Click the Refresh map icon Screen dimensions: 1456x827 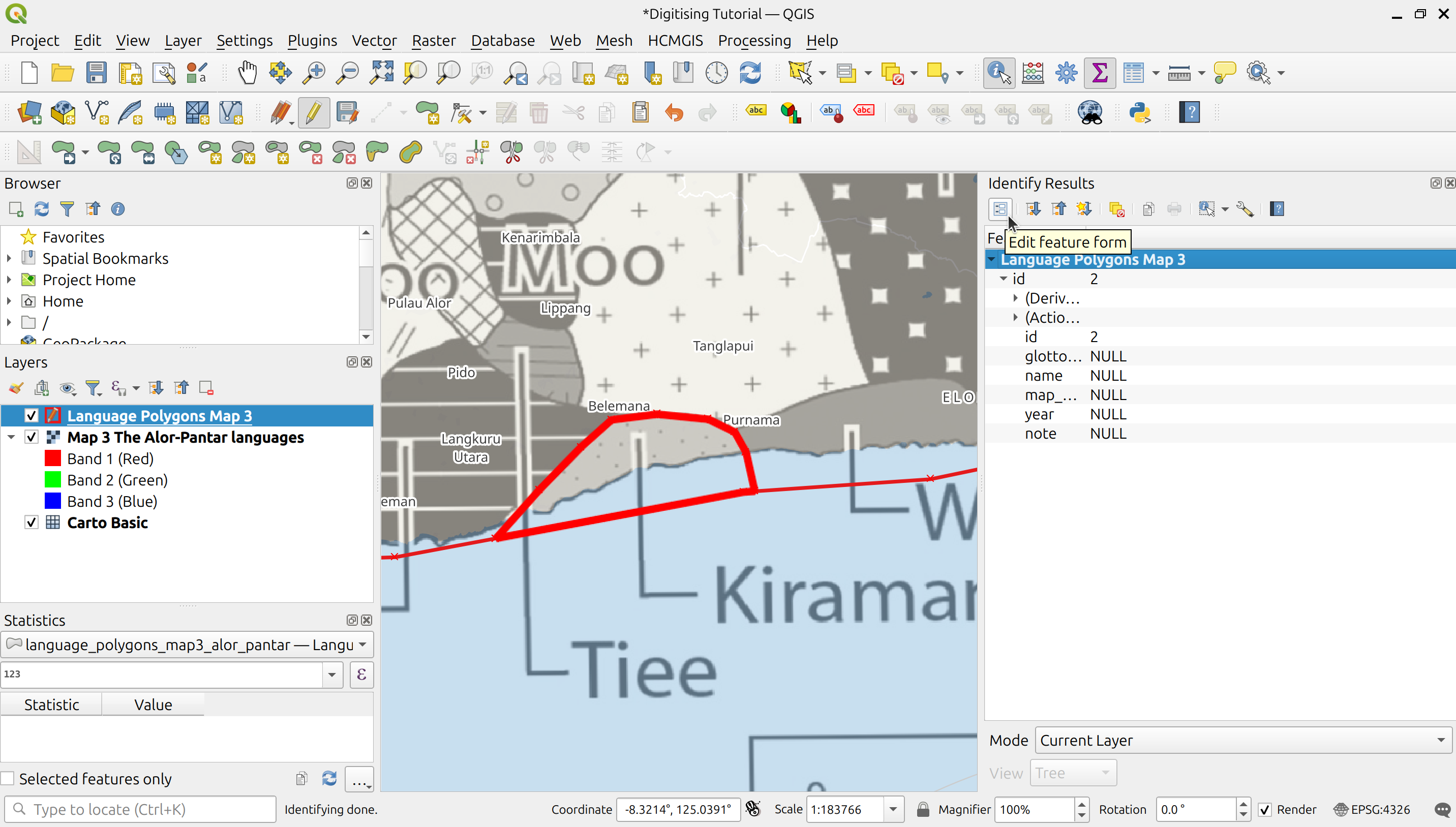point(750,73)
